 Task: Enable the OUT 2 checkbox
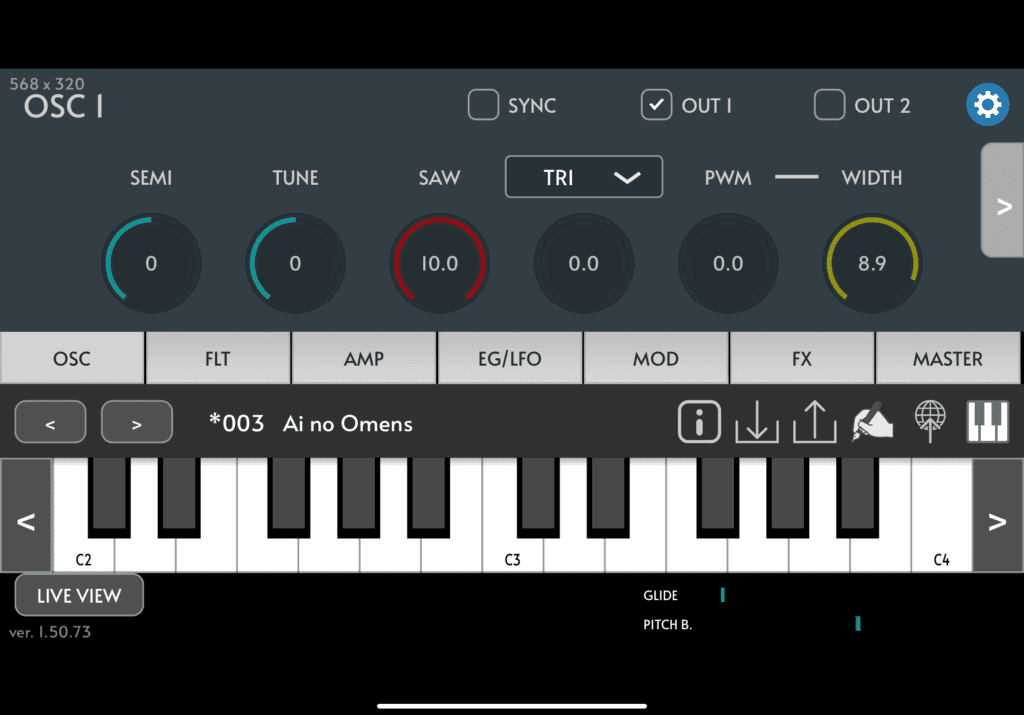[829, 105]
